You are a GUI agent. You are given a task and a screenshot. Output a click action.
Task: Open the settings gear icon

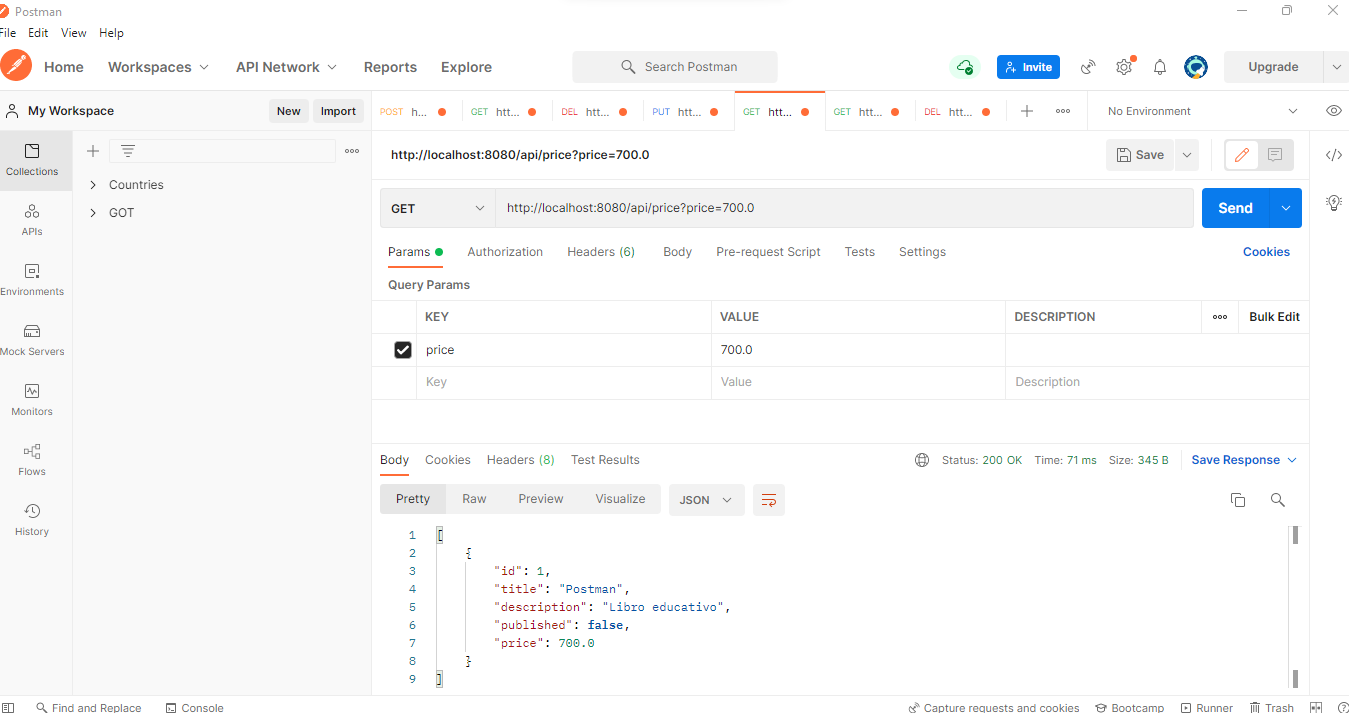1124,67
